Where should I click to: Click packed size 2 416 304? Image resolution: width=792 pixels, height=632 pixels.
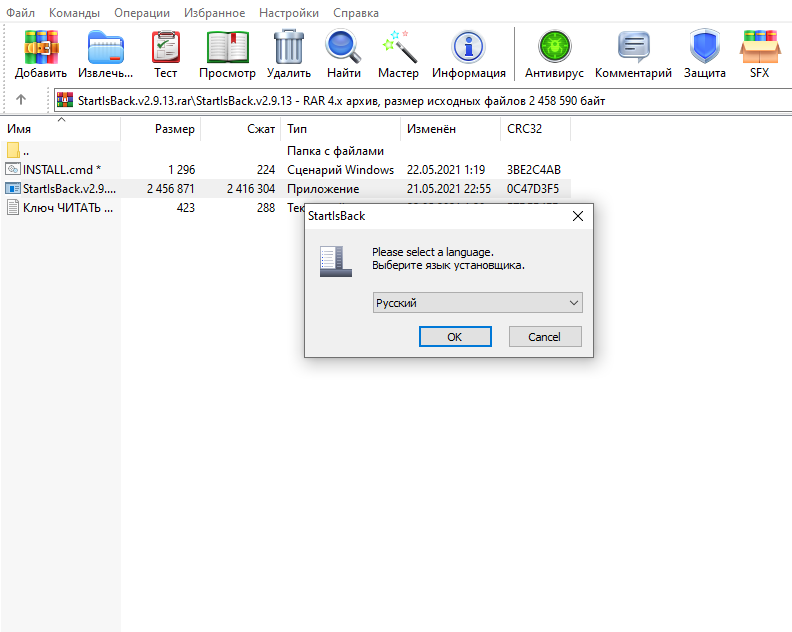point(251,188)
